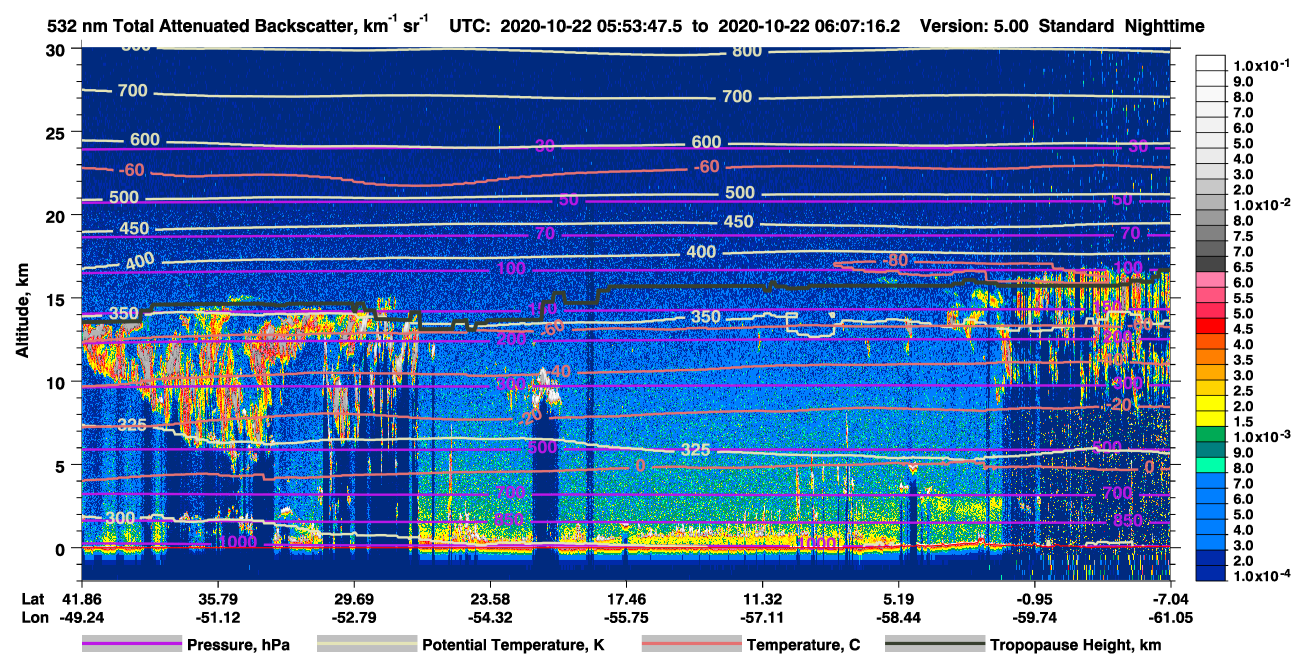Click the white 300 potential temperature contour label
This screenshot has width=1300, height=667.
pyautogui.click(x=120, y=517)
